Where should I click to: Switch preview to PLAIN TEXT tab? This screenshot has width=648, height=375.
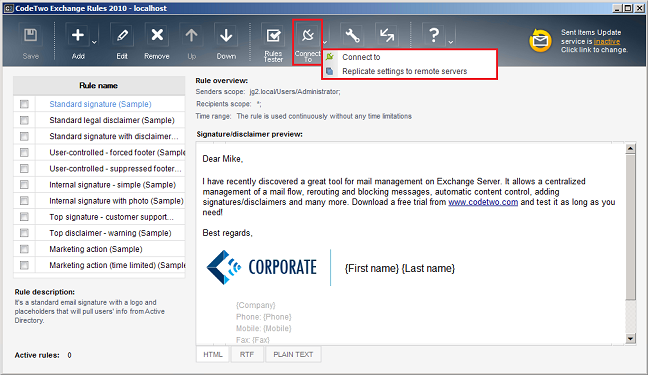(293, 354)
